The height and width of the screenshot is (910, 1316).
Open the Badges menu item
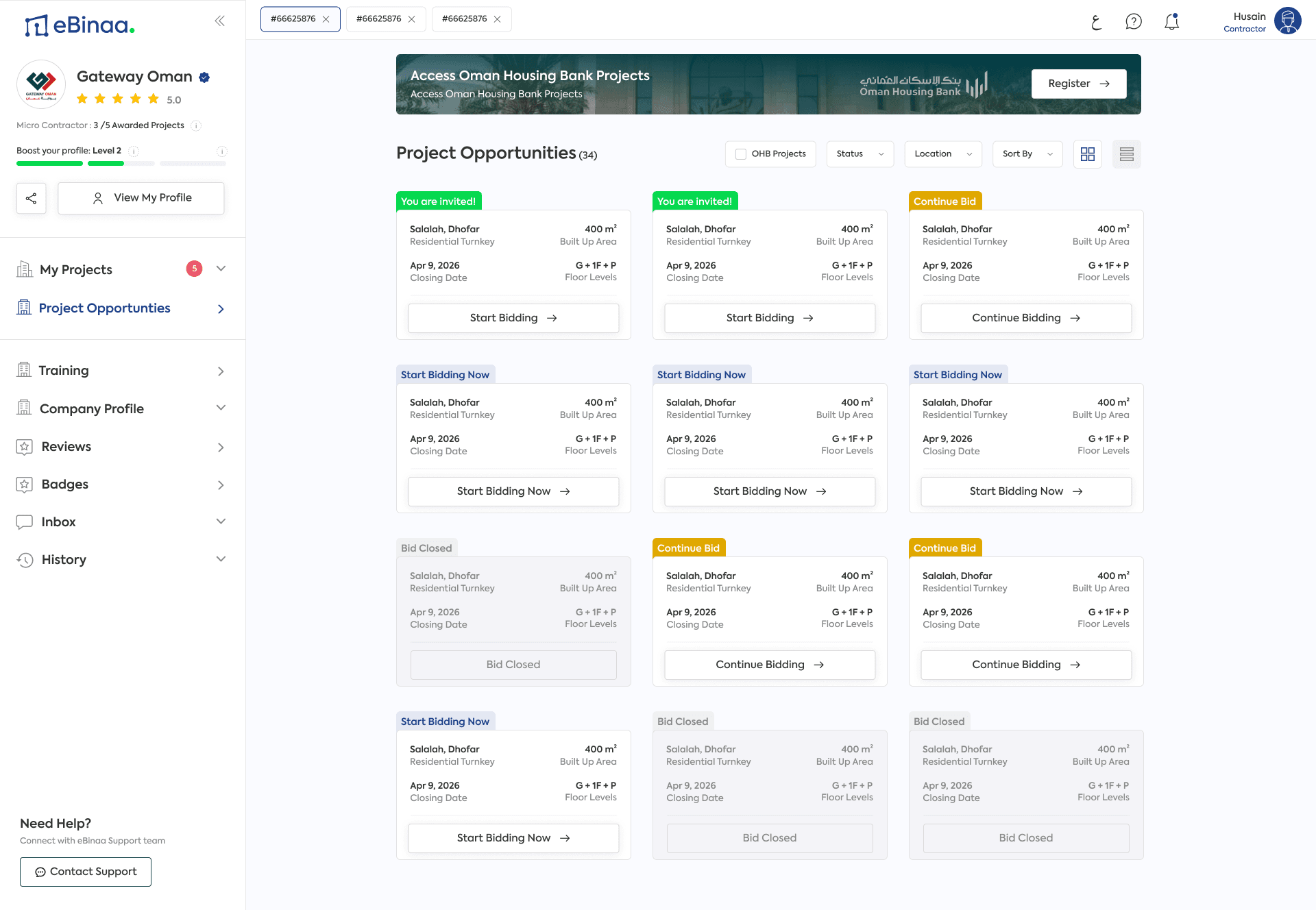121,484
